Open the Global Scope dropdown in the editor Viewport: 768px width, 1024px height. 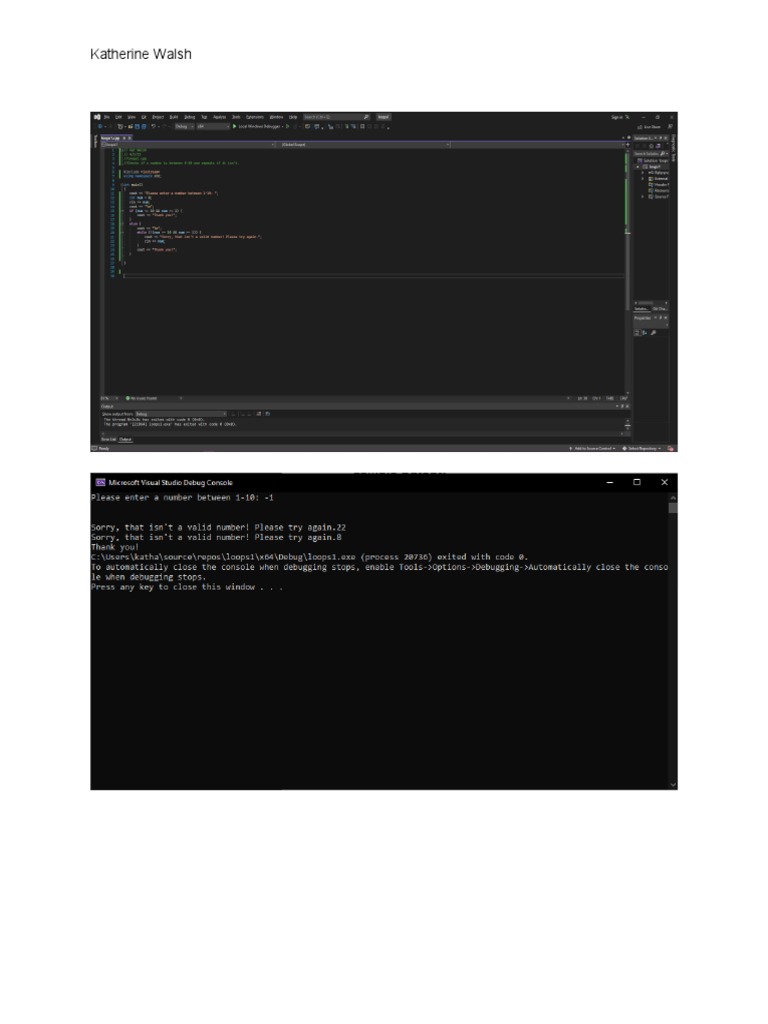[x=364, y=144]
